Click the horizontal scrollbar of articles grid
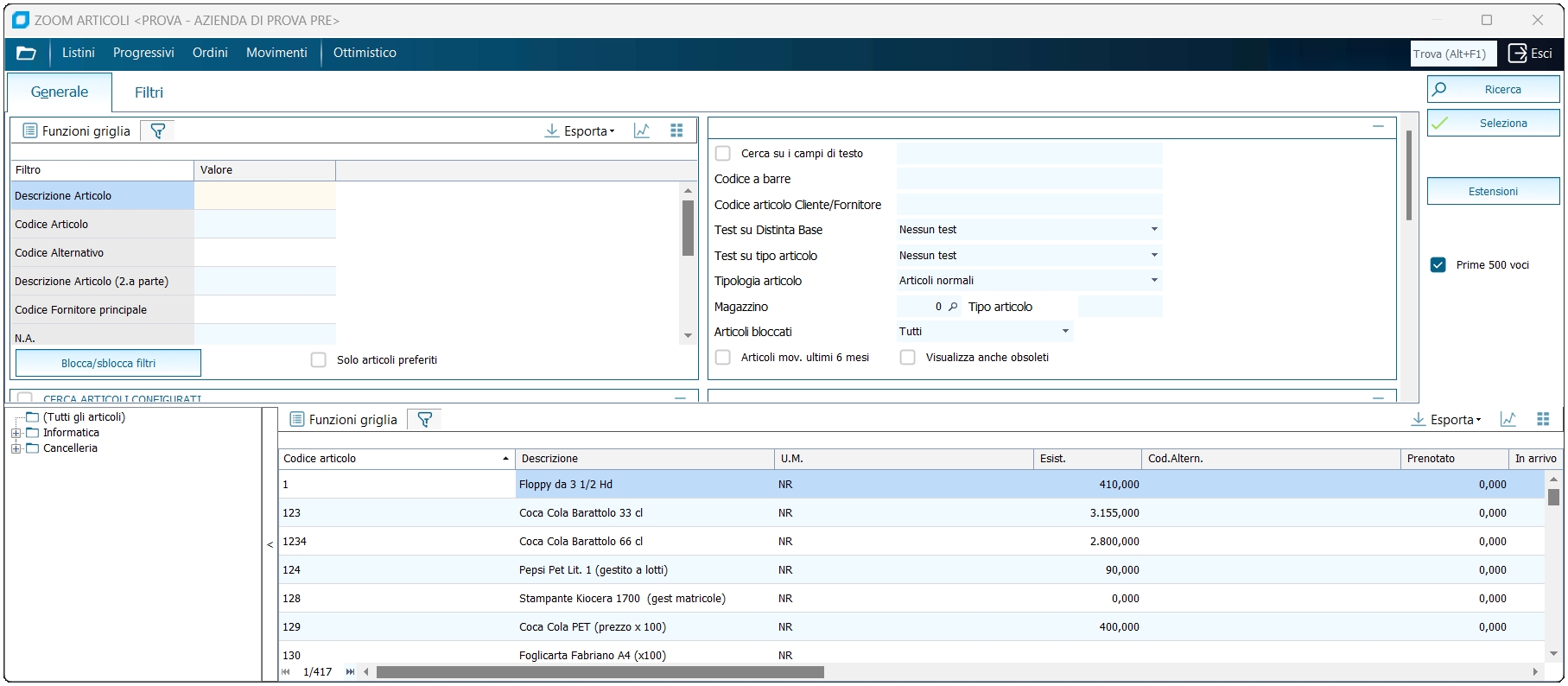 point(600,672)
